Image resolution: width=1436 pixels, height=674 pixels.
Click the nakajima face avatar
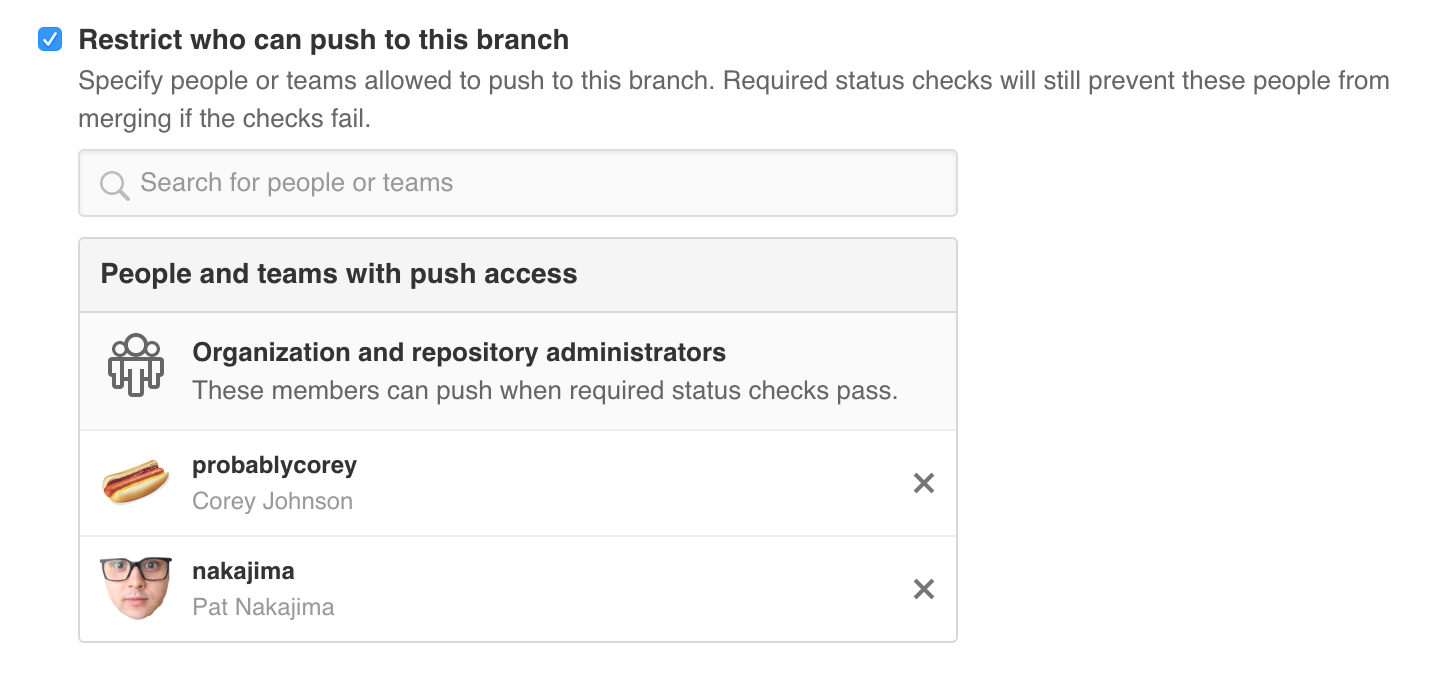136,588
